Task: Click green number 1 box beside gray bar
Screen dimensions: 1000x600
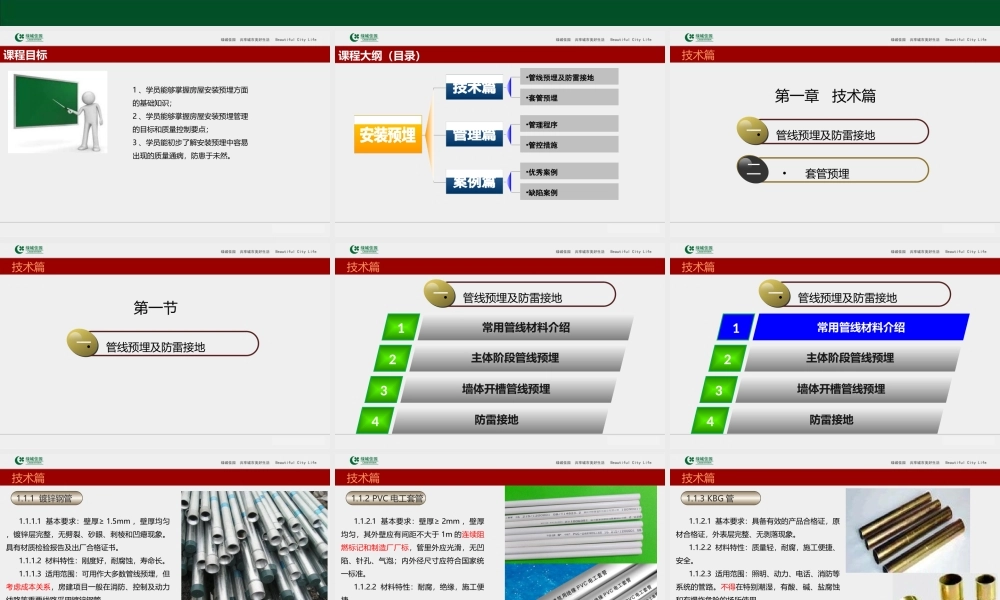Action: [x=401, y=328]
